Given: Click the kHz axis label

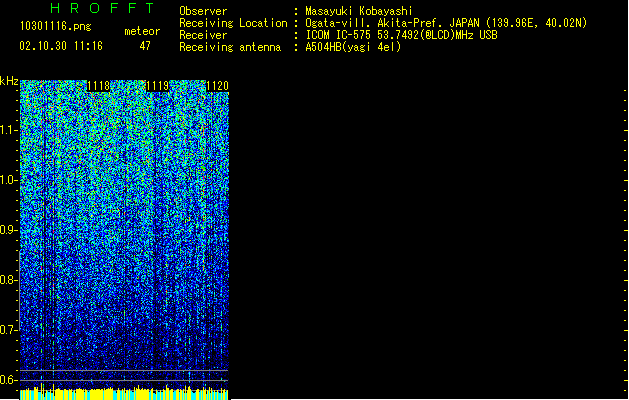Looking at the screenshot, I should (x=9, y=81).
